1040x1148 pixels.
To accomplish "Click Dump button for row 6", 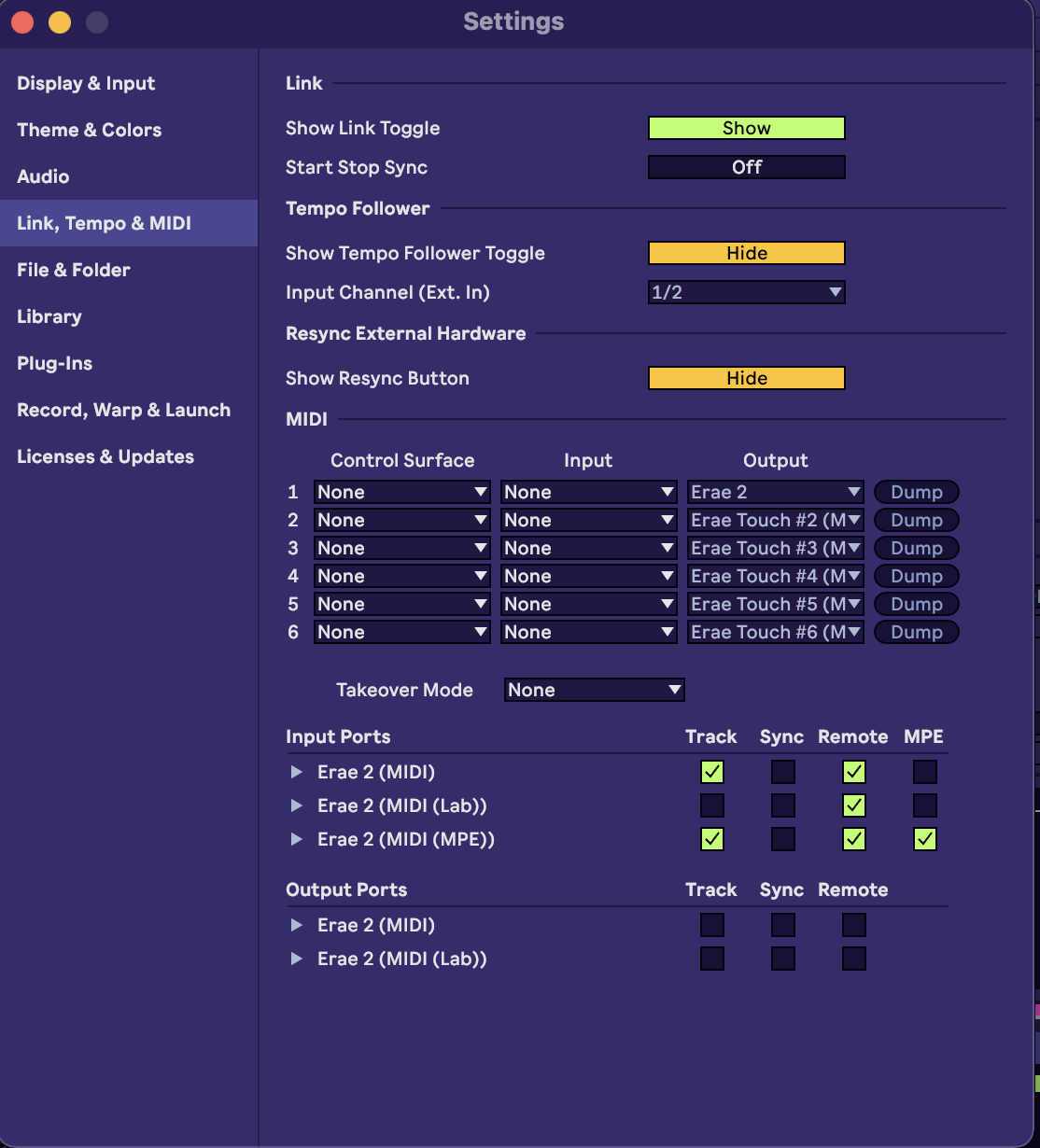I will coord(917,632).
